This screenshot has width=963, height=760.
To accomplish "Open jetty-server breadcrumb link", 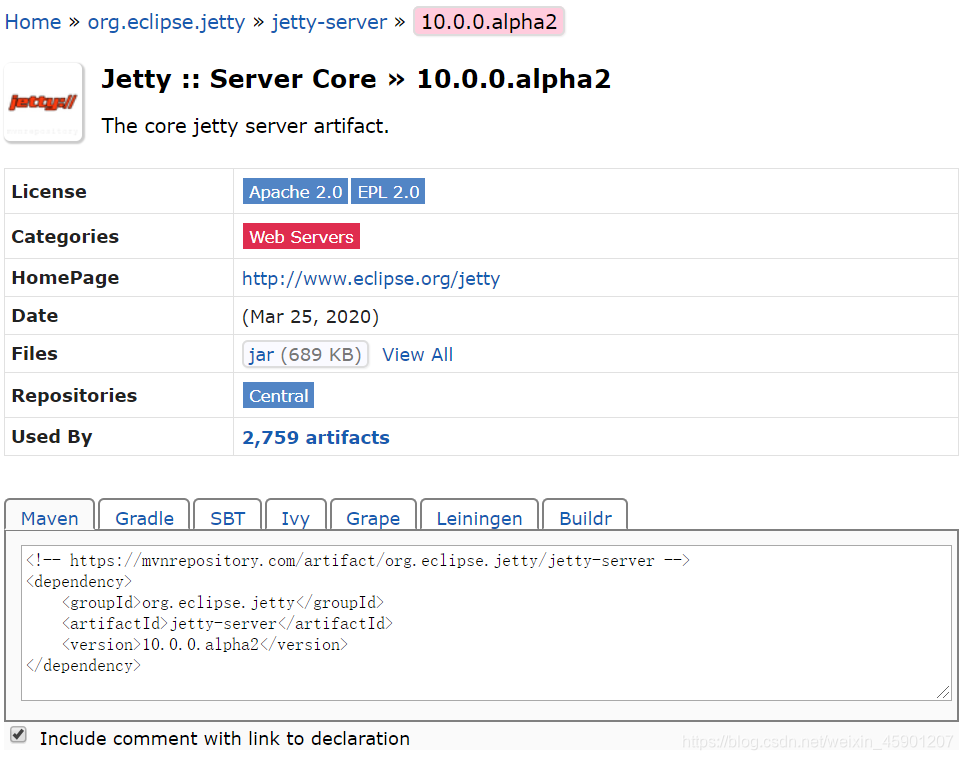I will [329, 22].
